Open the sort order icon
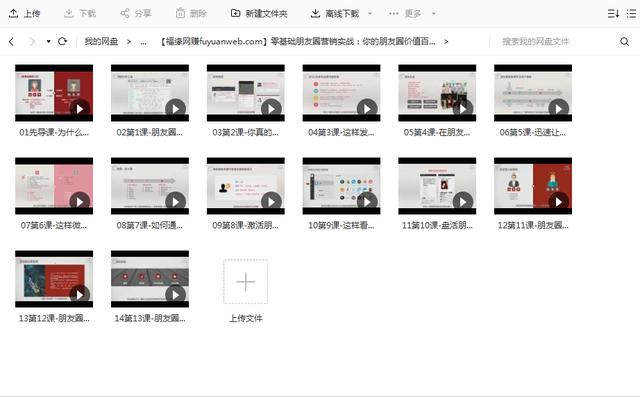Viewport: 640px width, 397px height. (x=613, y=13)
